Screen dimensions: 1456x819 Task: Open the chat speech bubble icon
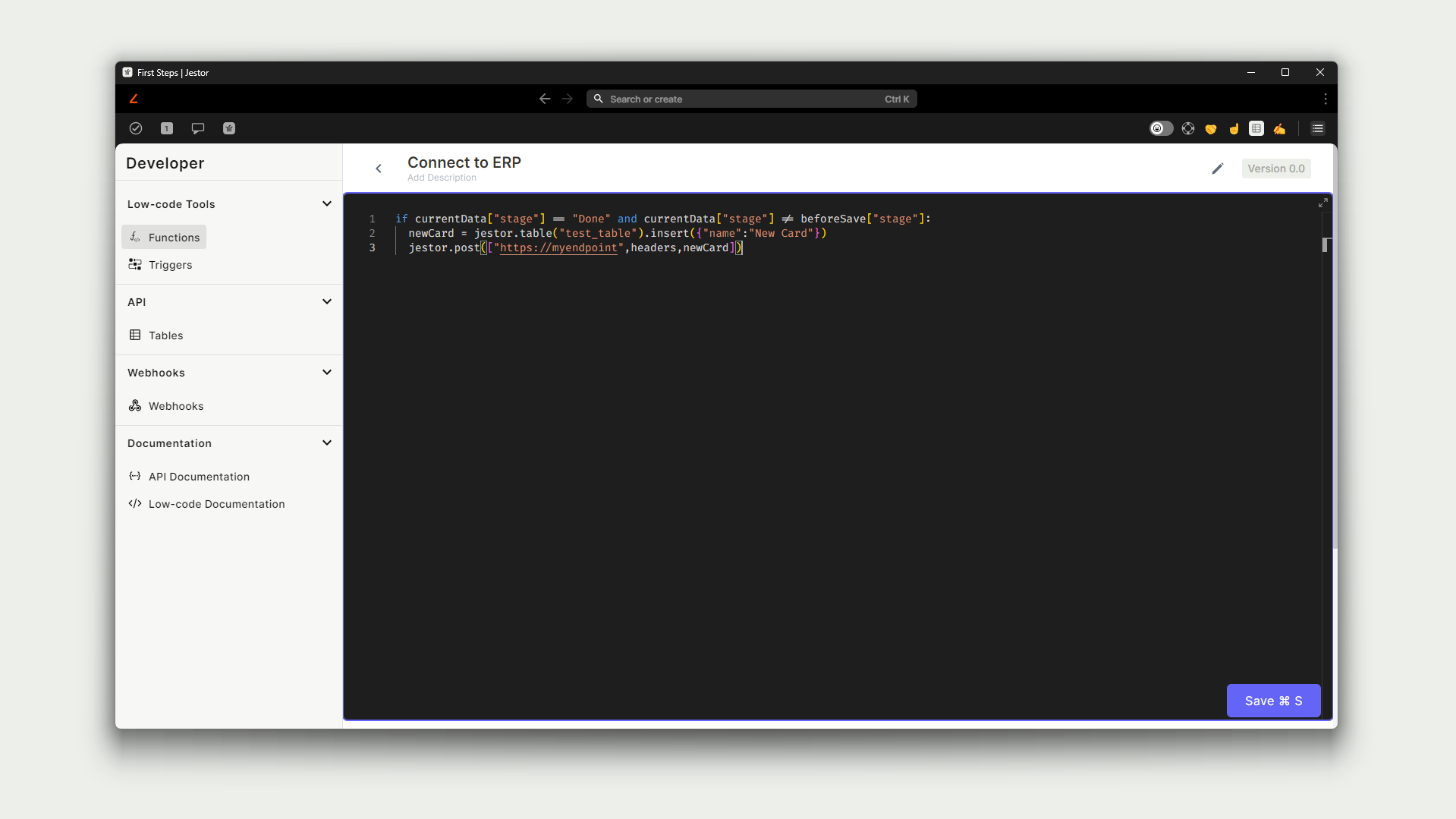click(x=198, y=128)
